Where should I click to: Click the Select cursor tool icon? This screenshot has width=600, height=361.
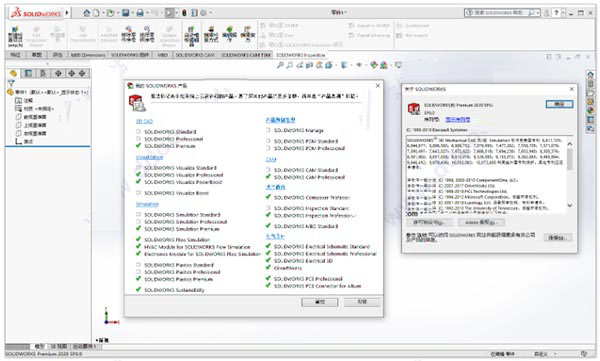click(169, 13)
